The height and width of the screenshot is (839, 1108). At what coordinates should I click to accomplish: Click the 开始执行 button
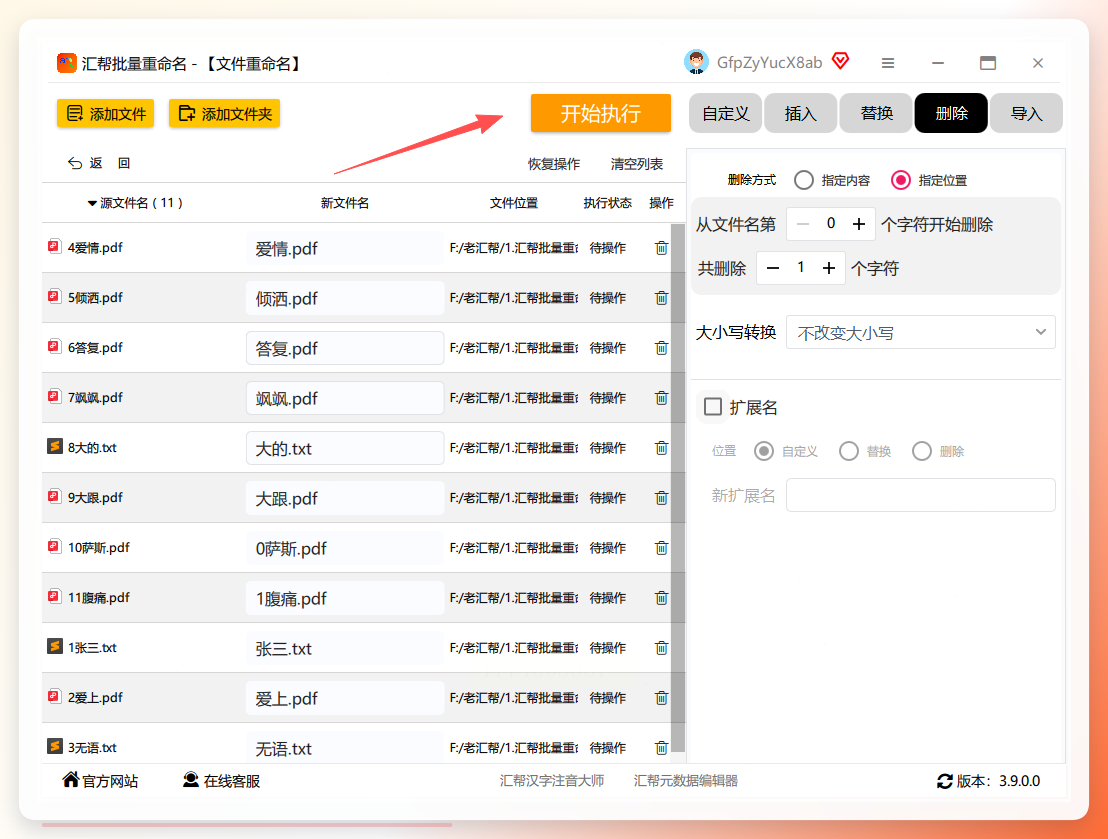click(601, 113)
